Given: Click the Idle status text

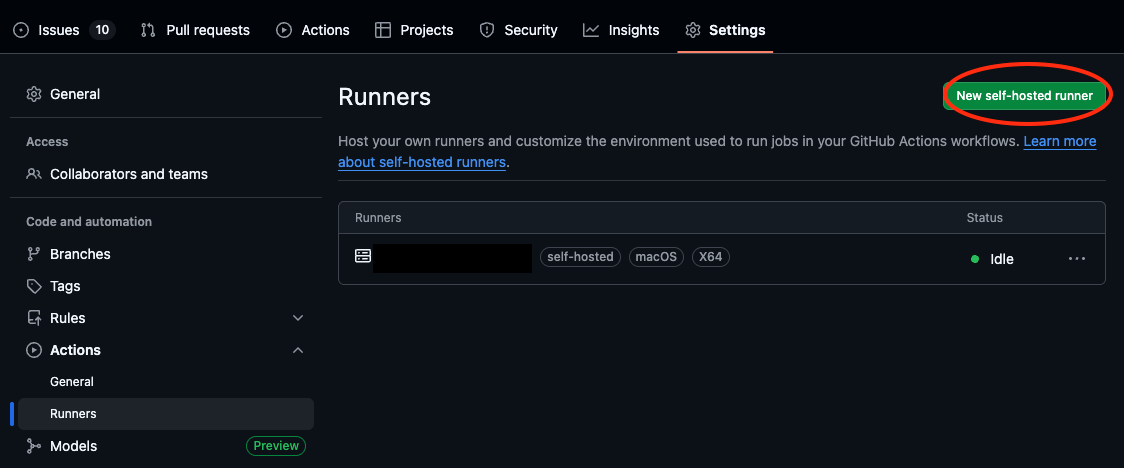Looking at the screenshot, I should click(x=1001, y=259).
